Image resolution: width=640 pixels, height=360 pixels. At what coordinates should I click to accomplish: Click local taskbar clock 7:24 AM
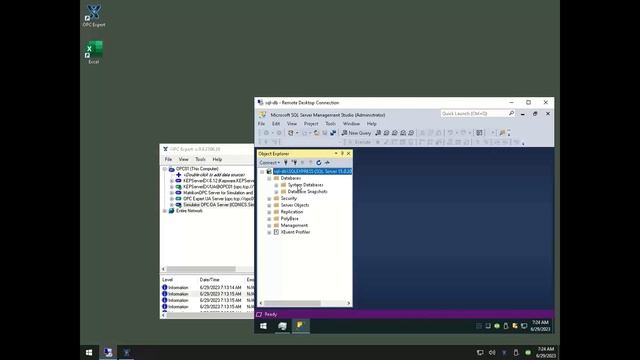point(546,353)
